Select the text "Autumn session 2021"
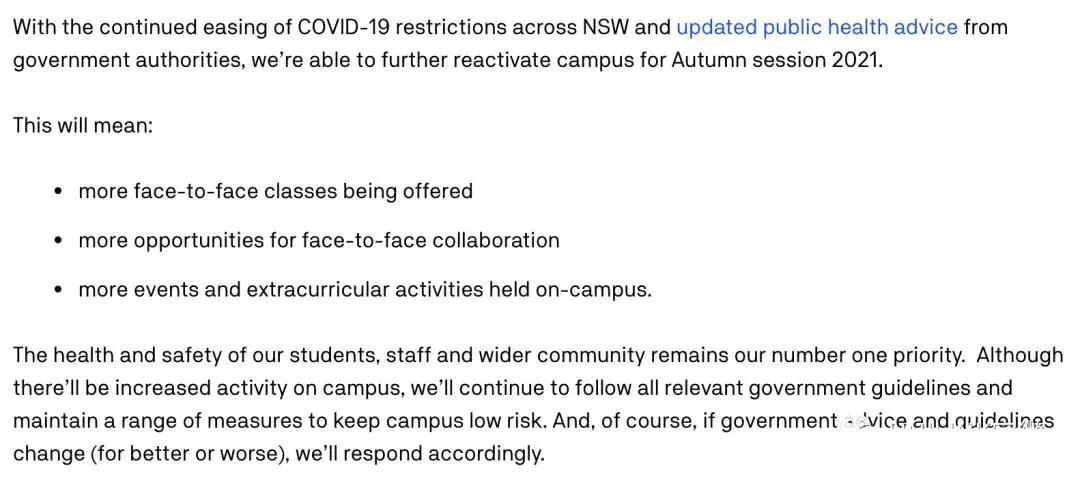1080x481 pixels. point(777,60)
